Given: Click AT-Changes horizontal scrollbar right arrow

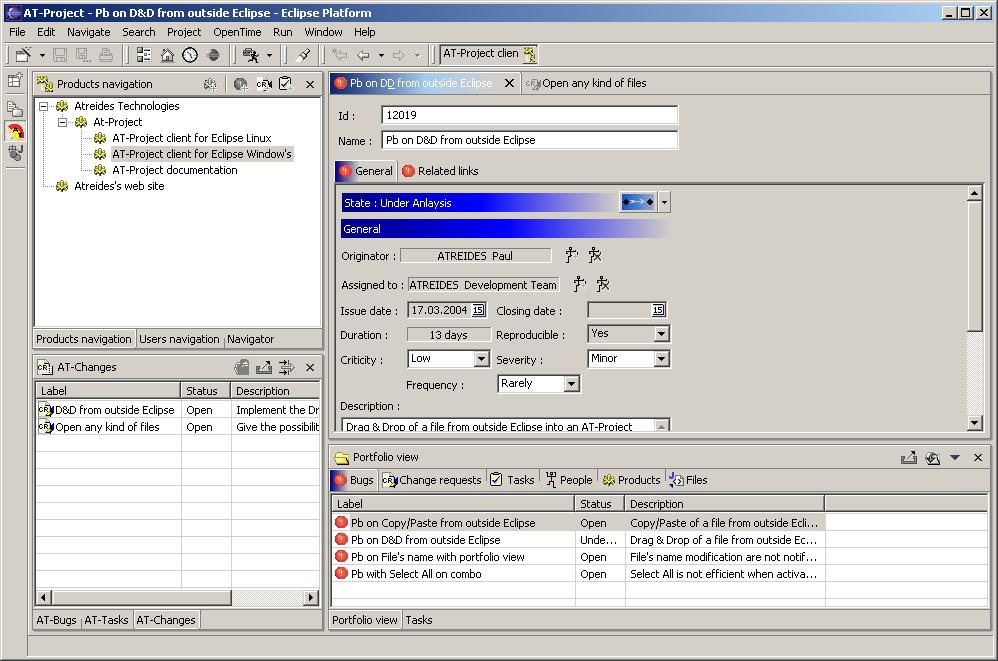Looking at the screenshot, I should tap(311, 597).
